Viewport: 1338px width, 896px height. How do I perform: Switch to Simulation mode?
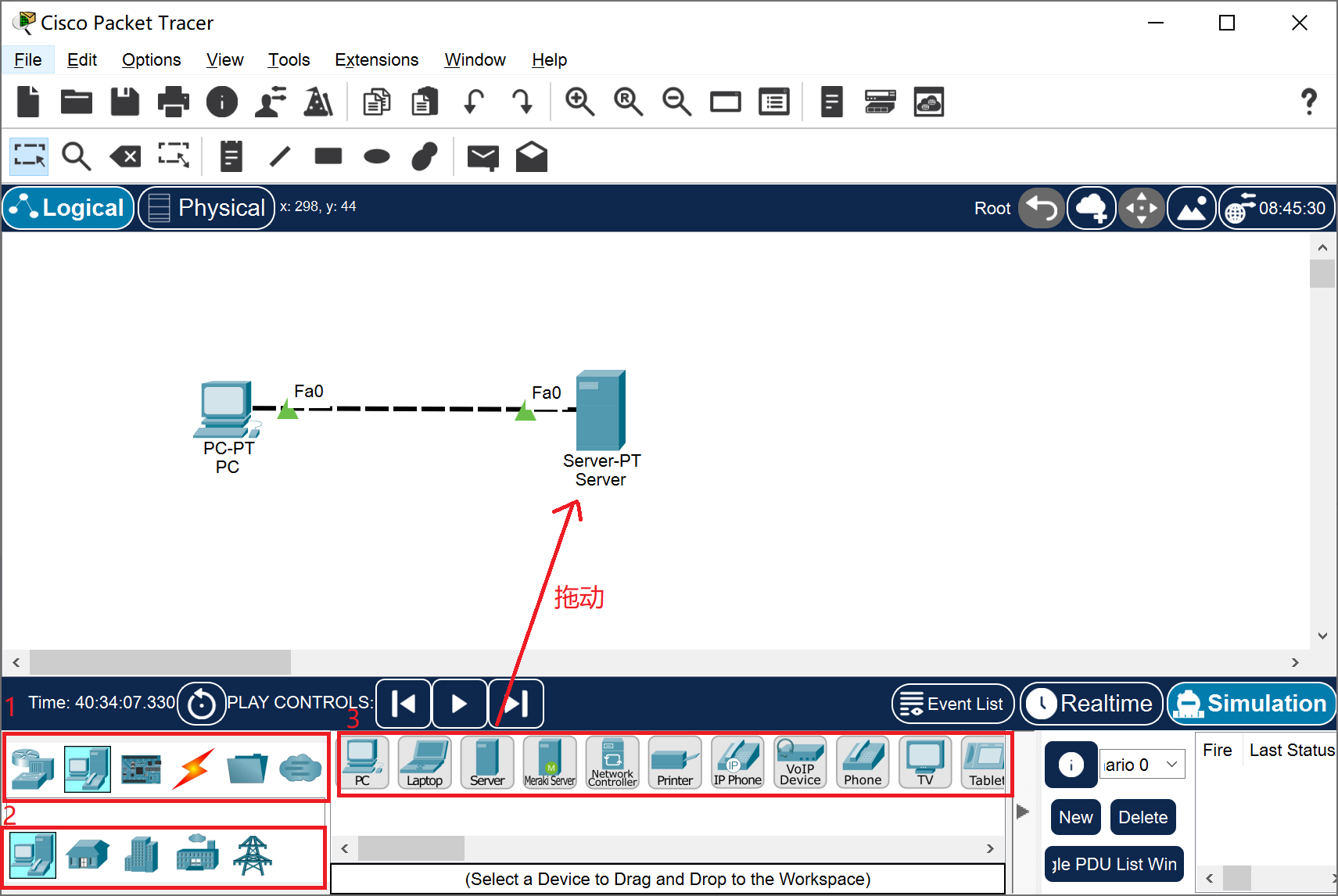pyautogui.click(x=1251, y=704)
